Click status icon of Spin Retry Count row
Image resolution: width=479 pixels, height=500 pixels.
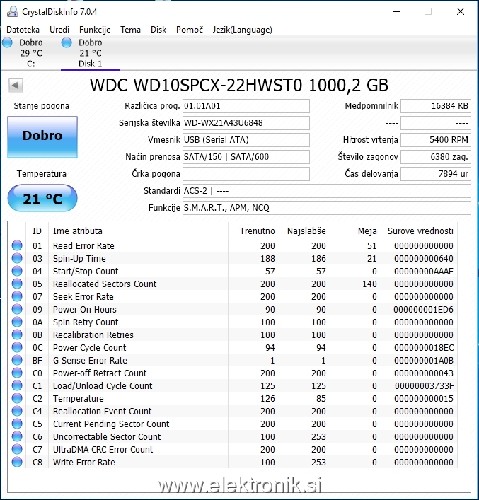17,322
